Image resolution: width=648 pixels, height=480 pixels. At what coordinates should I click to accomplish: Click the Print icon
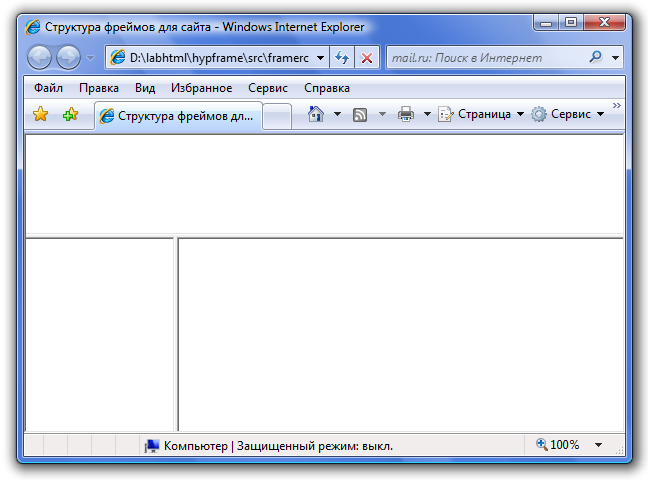coord(405,114)
